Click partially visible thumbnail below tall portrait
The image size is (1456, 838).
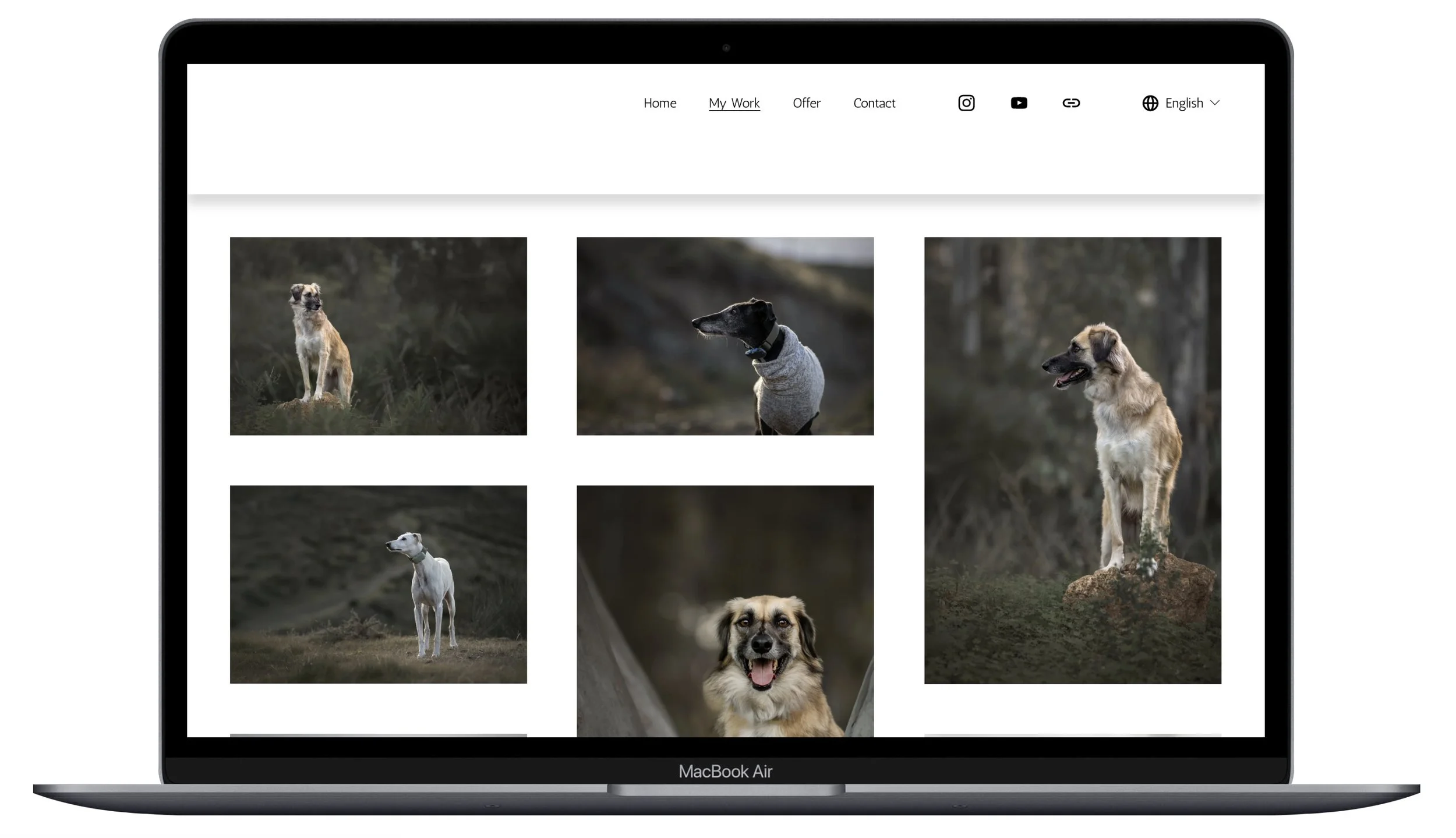(x=1072, y=735)
